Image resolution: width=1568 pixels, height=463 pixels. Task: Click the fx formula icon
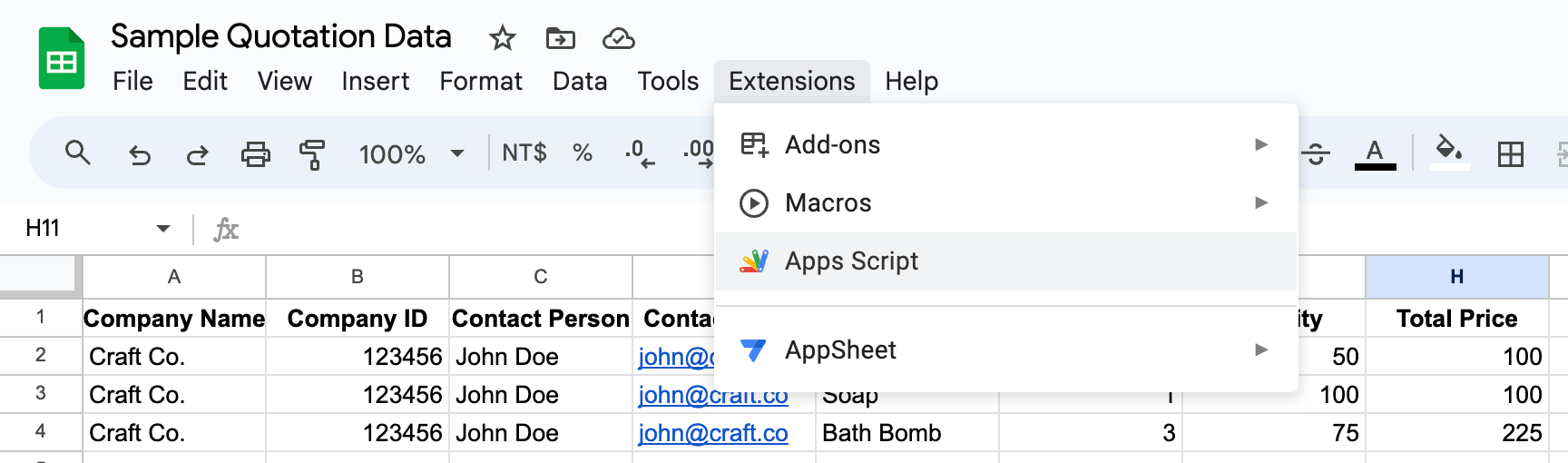pos(226,229)
